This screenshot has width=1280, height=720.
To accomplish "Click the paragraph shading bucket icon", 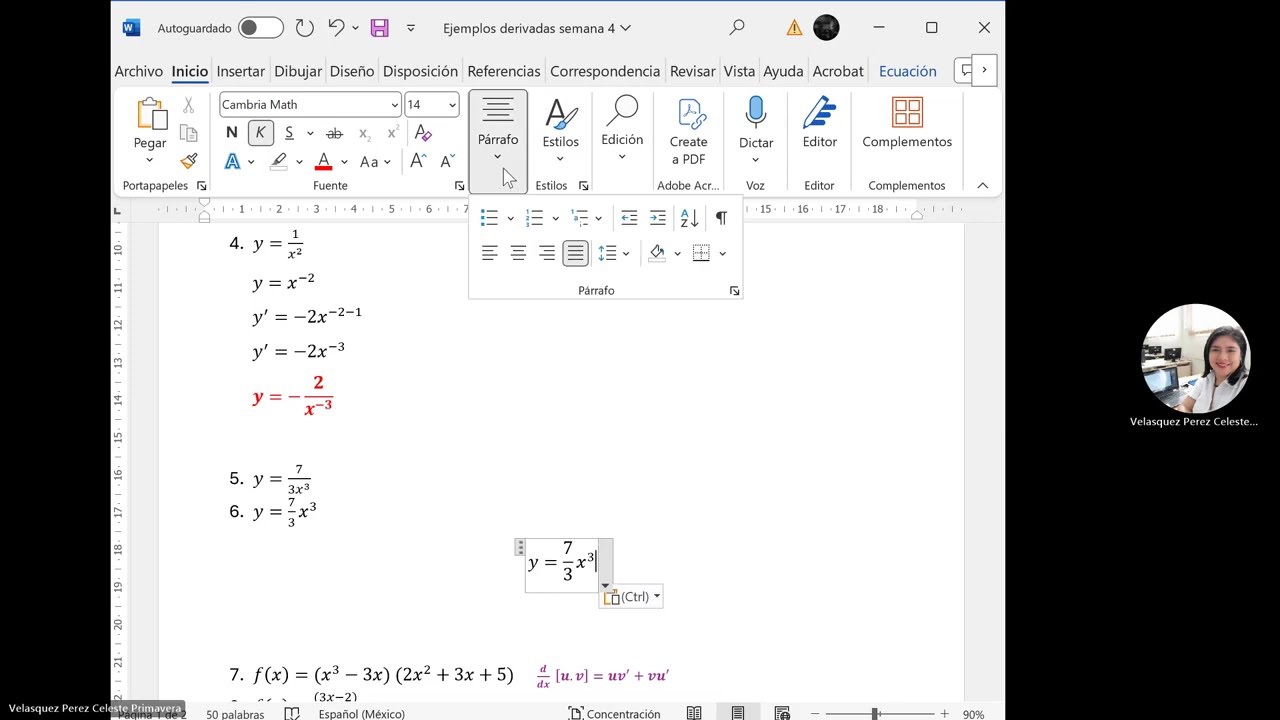I will pos(657,253).
